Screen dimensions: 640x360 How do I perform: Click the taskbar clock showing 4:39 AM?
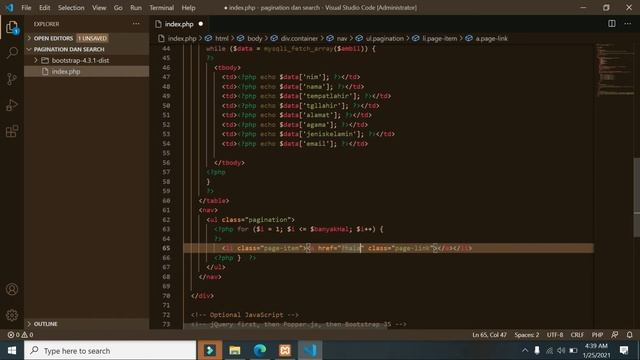tap(596, 350)
